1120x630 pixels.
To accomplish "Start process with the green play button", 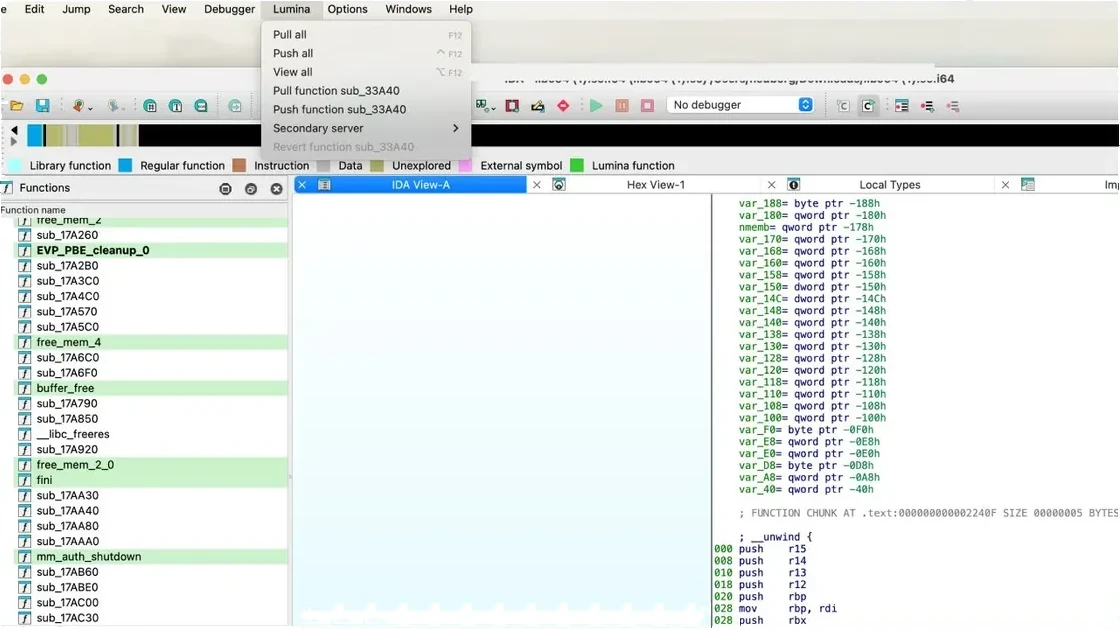I will coord(596,106).
